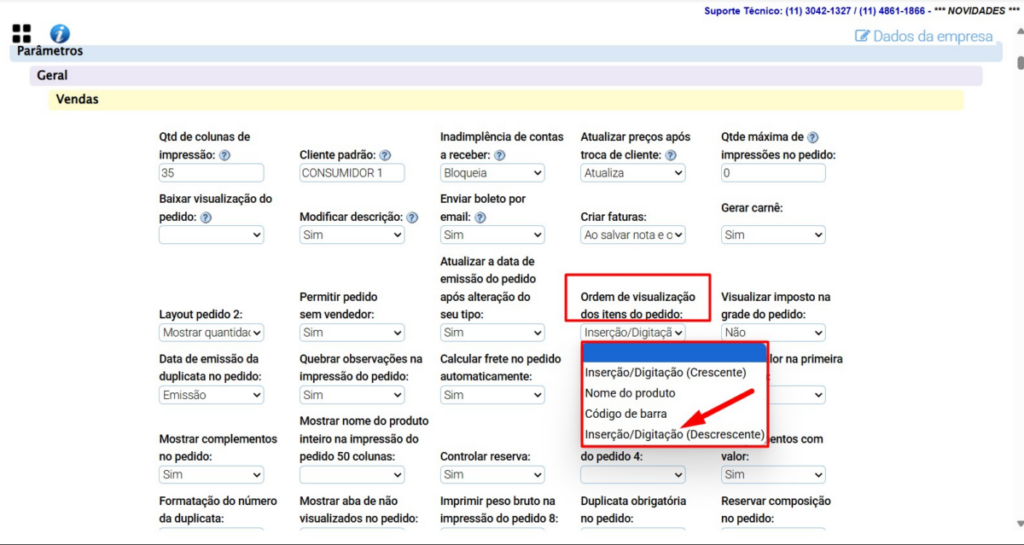Viewport: 1024px width, 545px height.
Task: Collapse the Vendas section header
Action: (506, 100)
